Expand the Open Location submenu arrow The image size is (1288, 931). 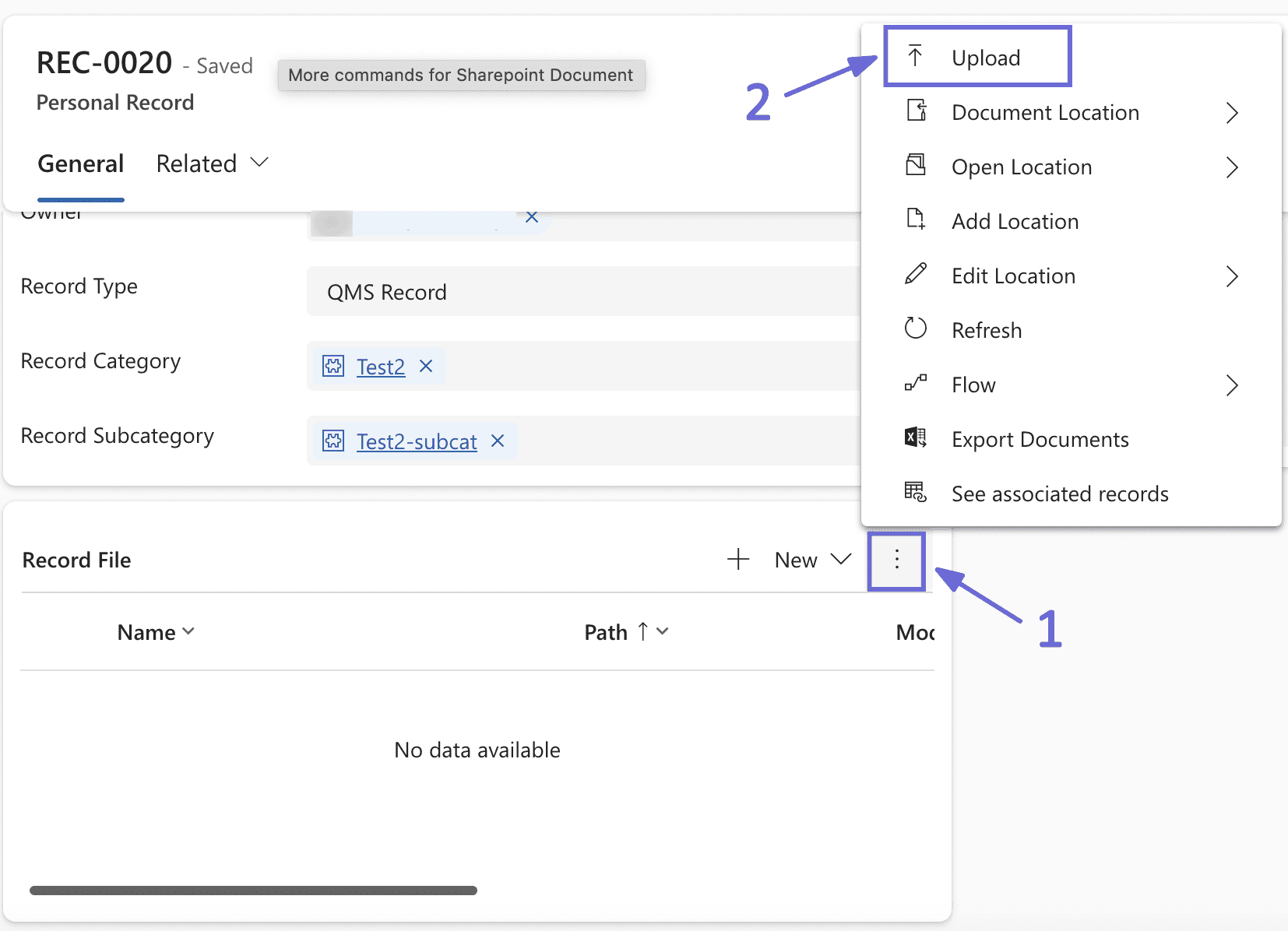pyautogui.click(x=1232, y=167)
